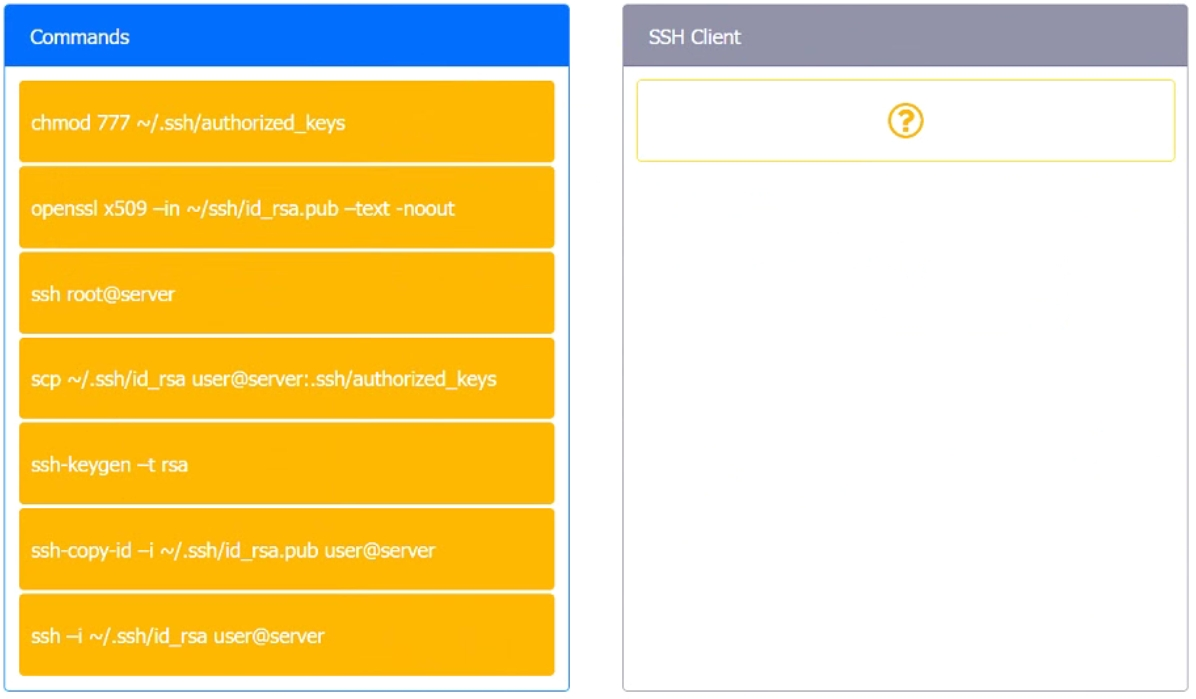Pick the command logging in with private key identity
This screenshot has height=699, width=1196.
click(x=287, y=635)
